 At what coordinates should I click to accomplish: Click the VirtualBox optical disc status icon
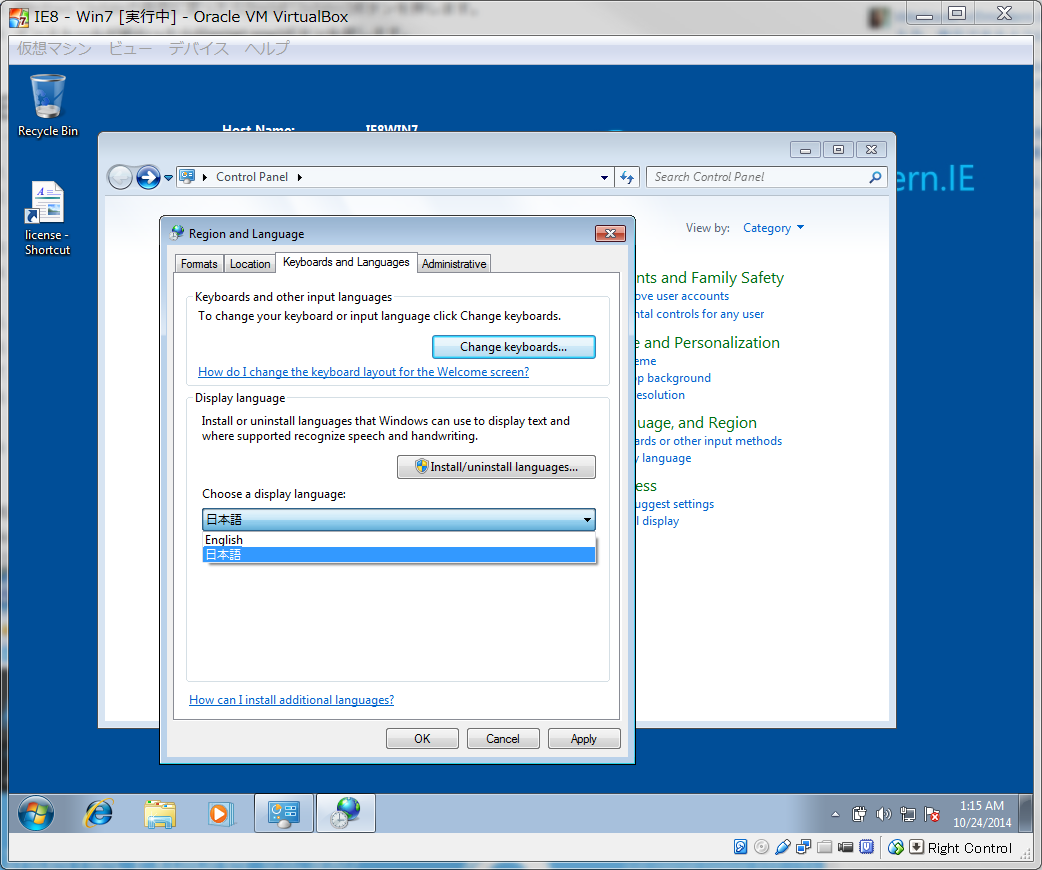[762, 847]
